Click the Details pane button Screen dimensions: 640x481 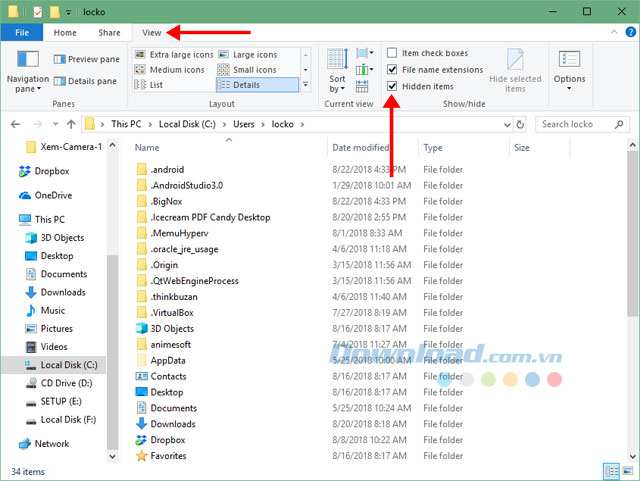(85, 81)
